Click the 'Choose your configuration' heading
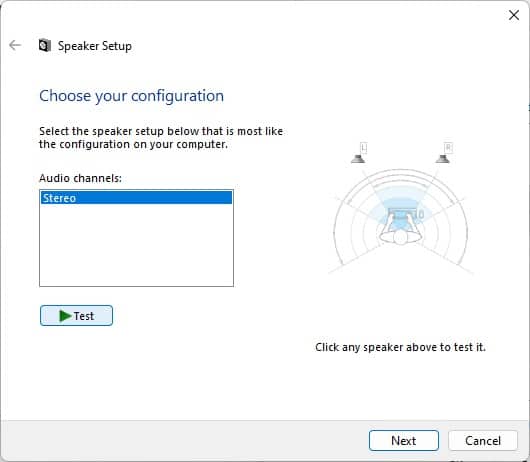Viewport: 530px width, 462px height. coord(131,96)
